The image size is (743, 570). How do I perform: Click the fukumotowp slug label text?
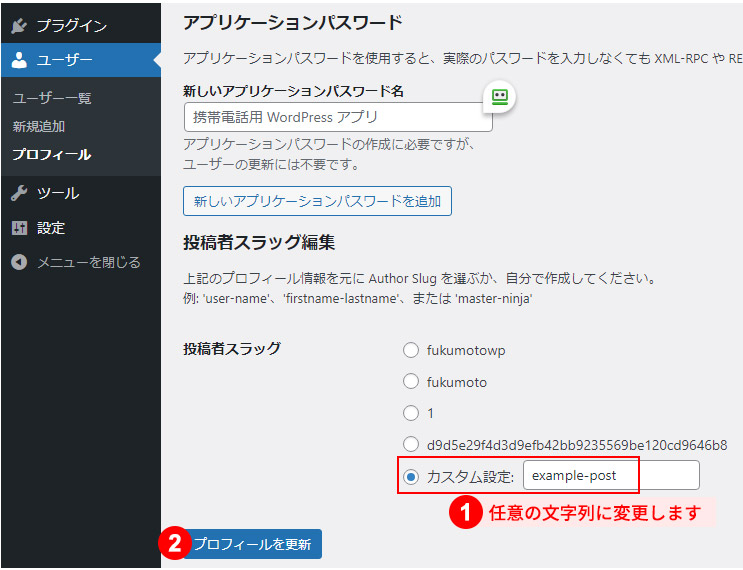click(466, 351)
